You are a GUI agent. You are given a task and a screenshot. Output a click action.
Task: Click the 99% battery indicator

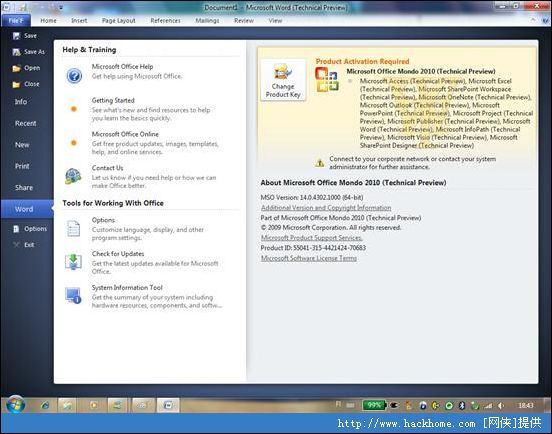tap(375, 405)
